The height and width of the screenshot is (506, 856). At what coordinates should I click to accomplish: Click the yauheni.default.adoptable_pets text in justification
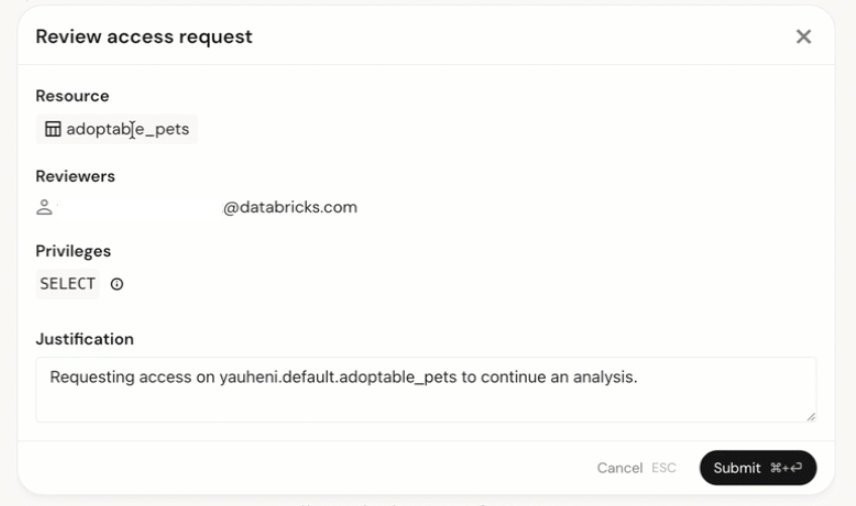(x=338, y=377)
